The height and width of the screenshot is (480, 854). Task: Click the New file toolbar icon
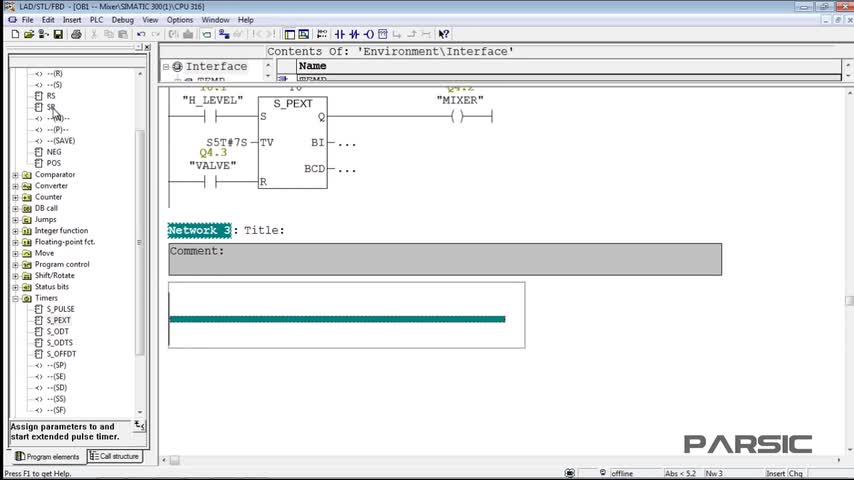(15, 34)
